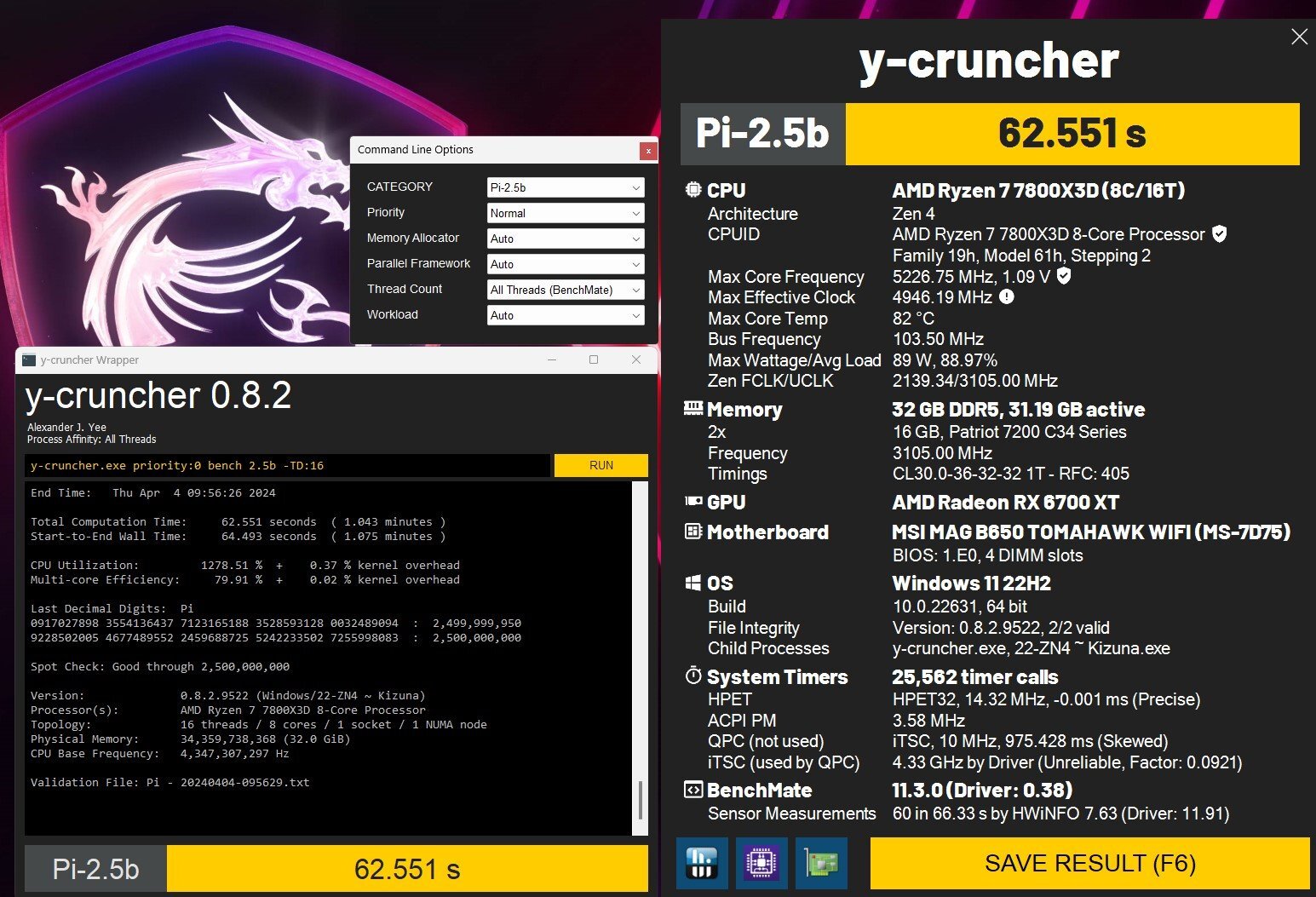Click the 62.551 s result in wrapper footer
This screenshot has width=1316, height=897.
pos(407,869)
